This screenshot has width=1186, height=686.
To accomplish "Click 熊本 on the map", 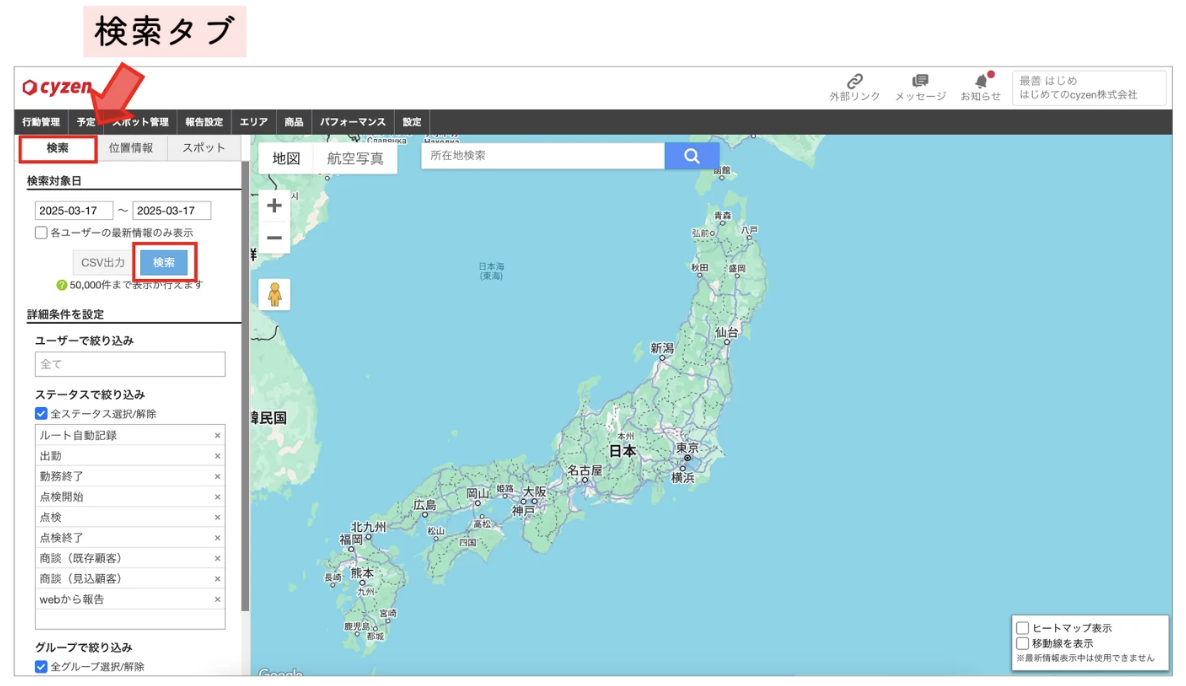I will [x=362, y=573].
